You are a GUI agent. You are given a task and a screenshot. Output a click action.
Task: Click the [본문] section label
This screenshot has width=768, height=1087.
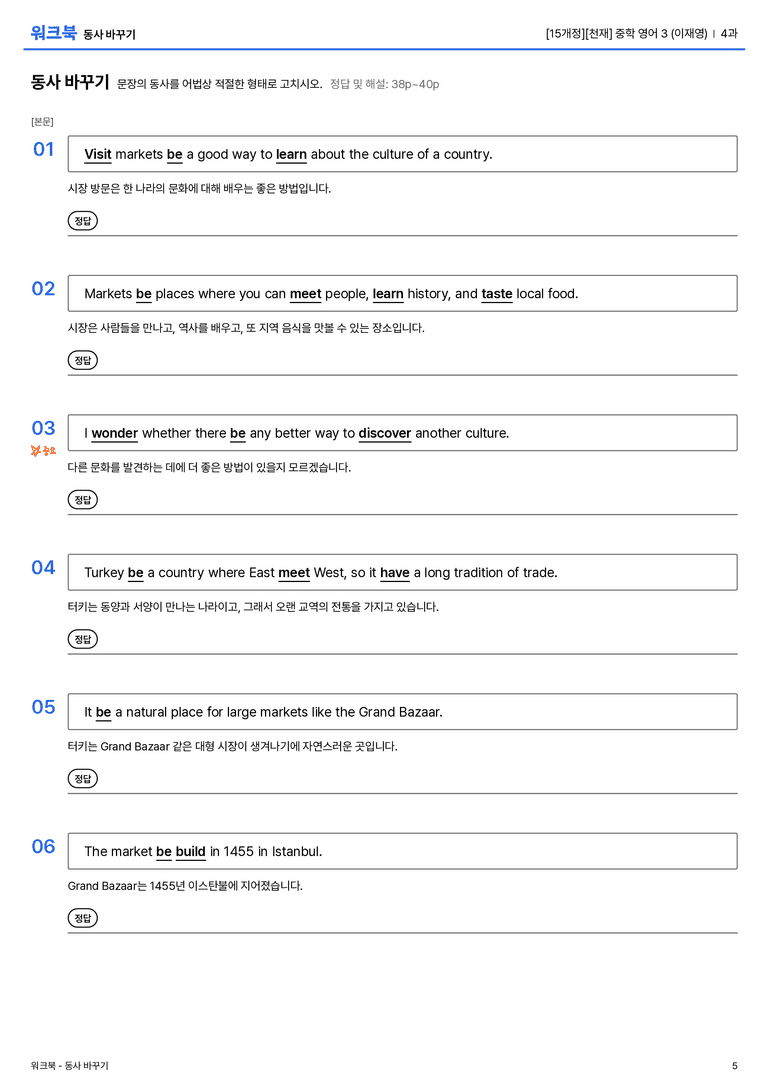click(x=42, y=121)
